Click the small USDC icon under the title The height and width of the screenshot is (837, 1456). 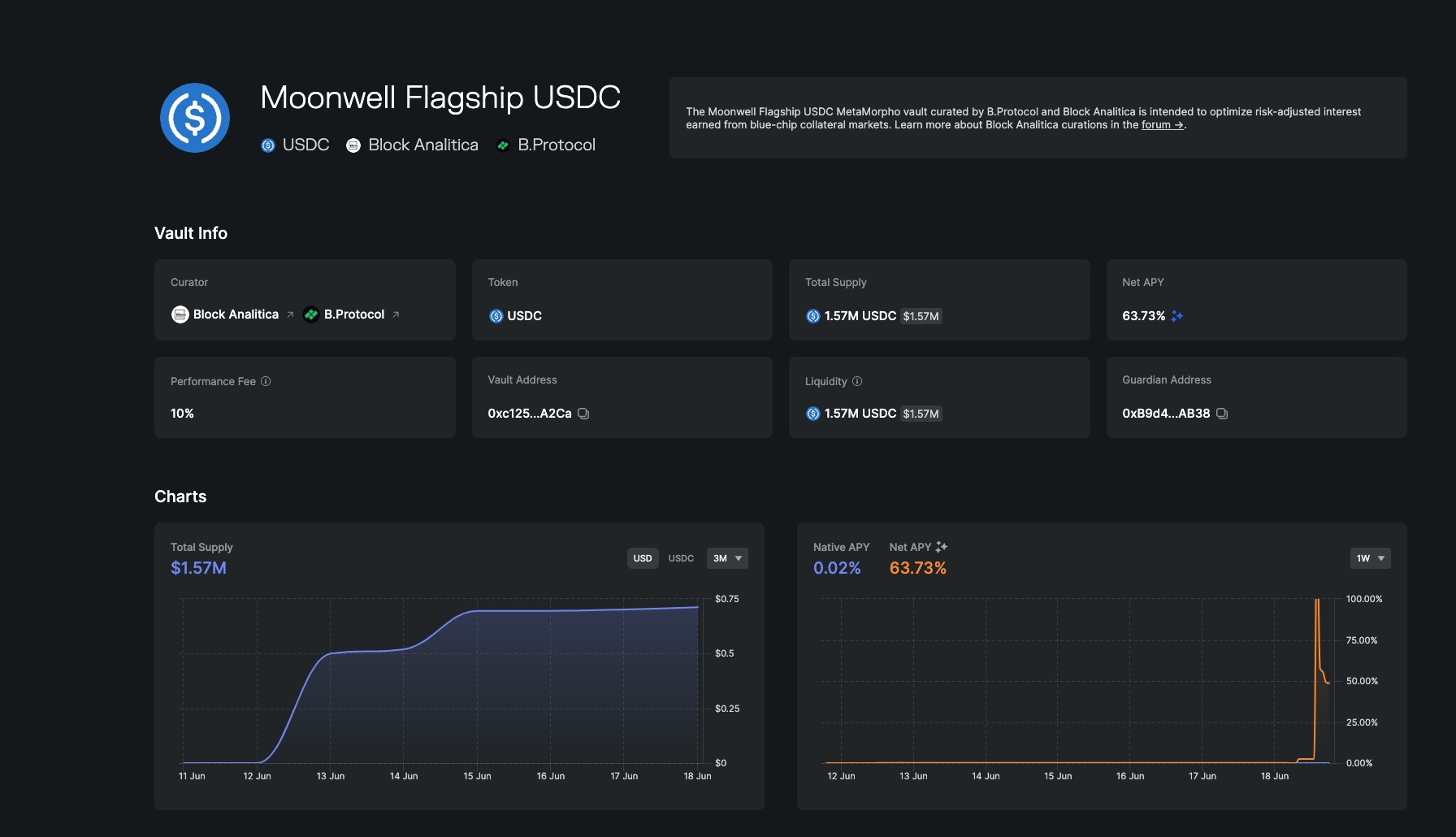(268, 145)
